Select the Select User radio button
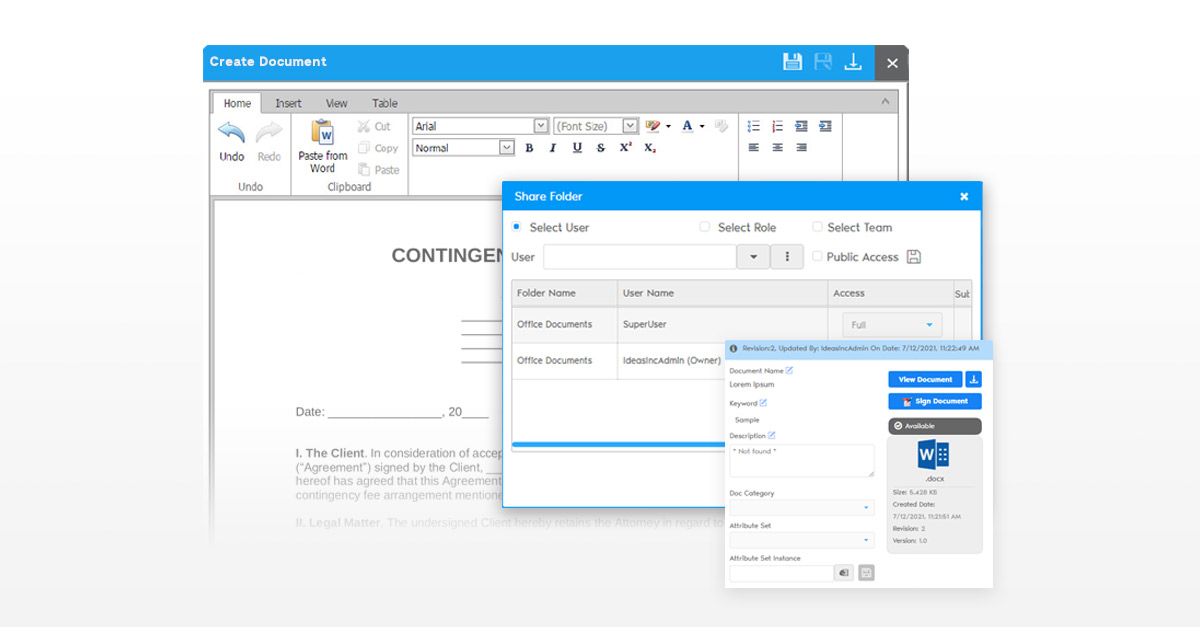1200x627 pixels. [x=516, y=227]
